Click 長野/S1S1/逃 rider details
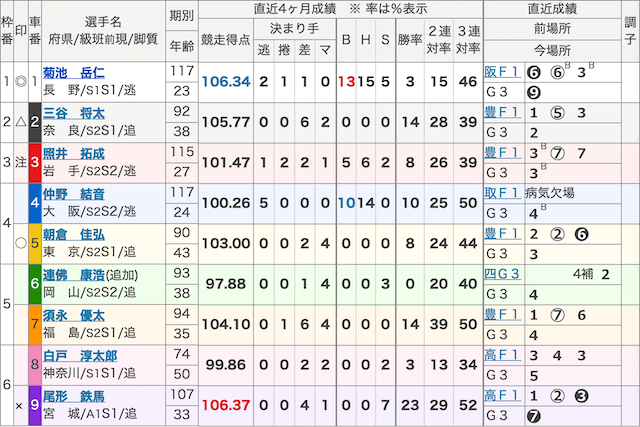Image resolution: width=640 pixels, height=427 pixels. coord(90,90)
